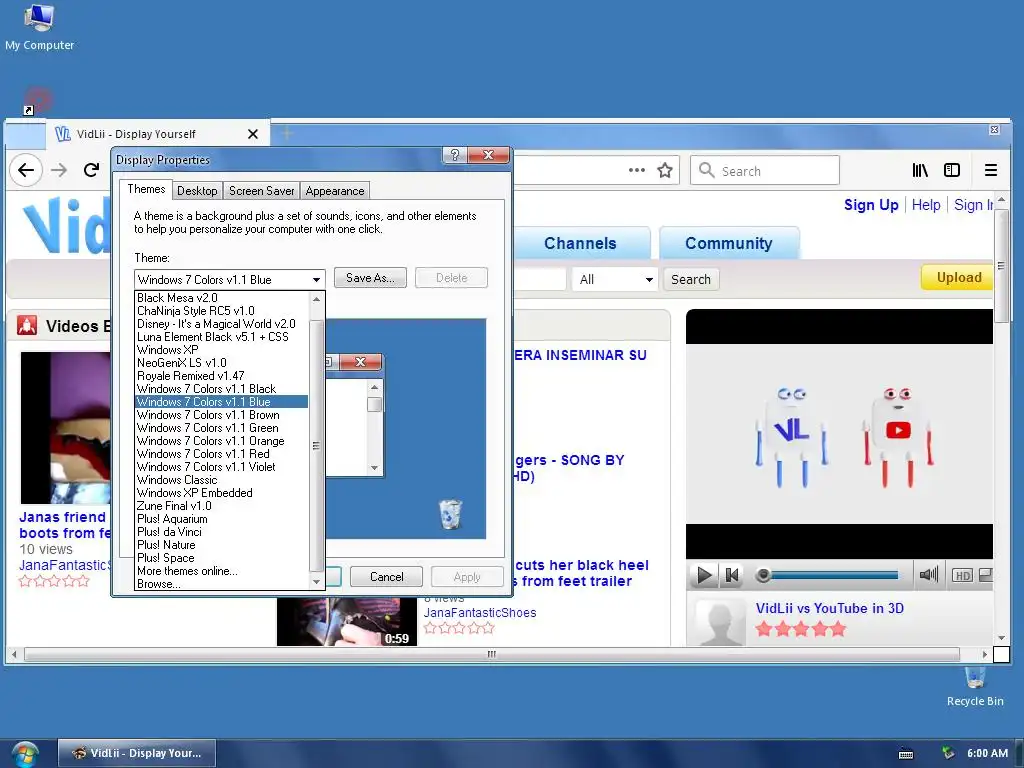Click Cancel in Display Properties

pyautogui.click(x=387, y=577)
